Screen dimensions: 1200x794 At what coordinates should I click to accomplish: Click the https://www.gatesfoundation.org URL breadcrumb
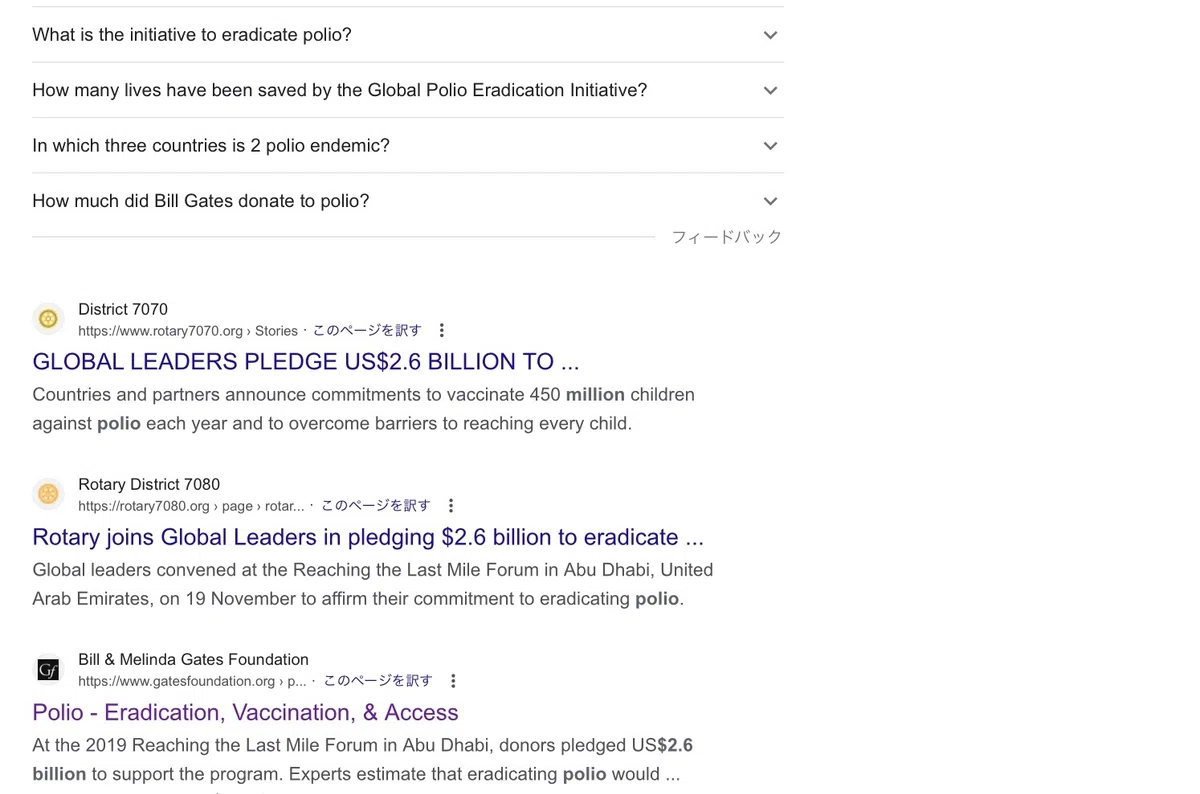[x=192, y=681]
